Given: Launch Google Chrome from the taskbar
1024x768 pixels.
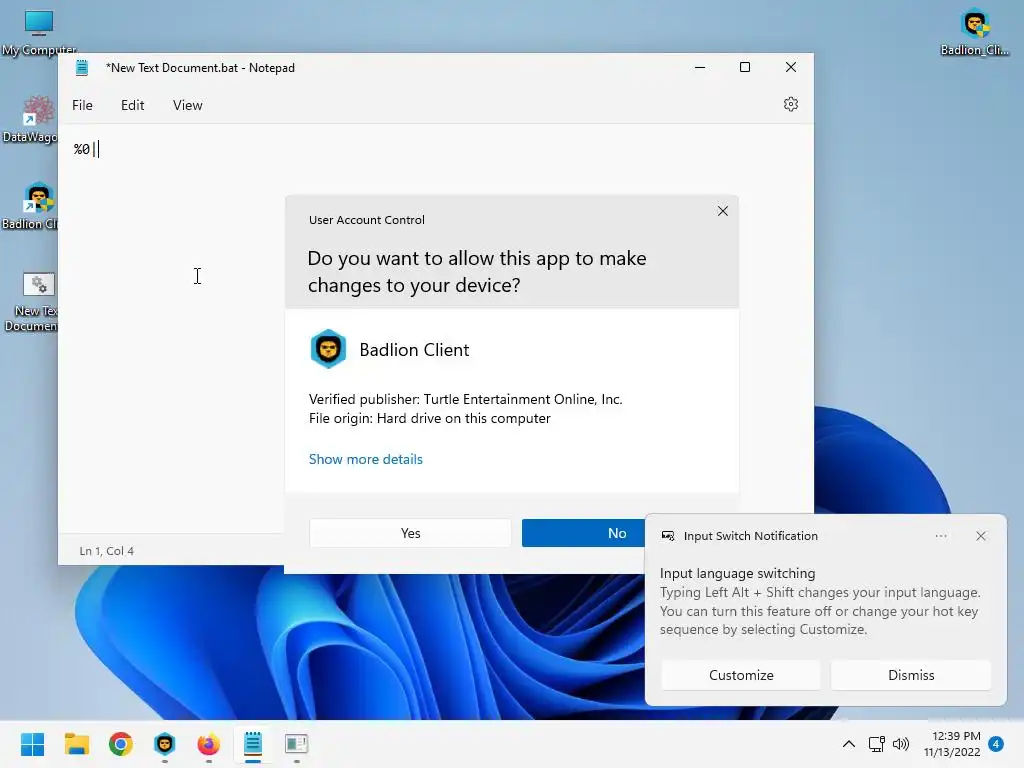Looking at the screenshot, I should pyautogui.click(x=121, y=744).
